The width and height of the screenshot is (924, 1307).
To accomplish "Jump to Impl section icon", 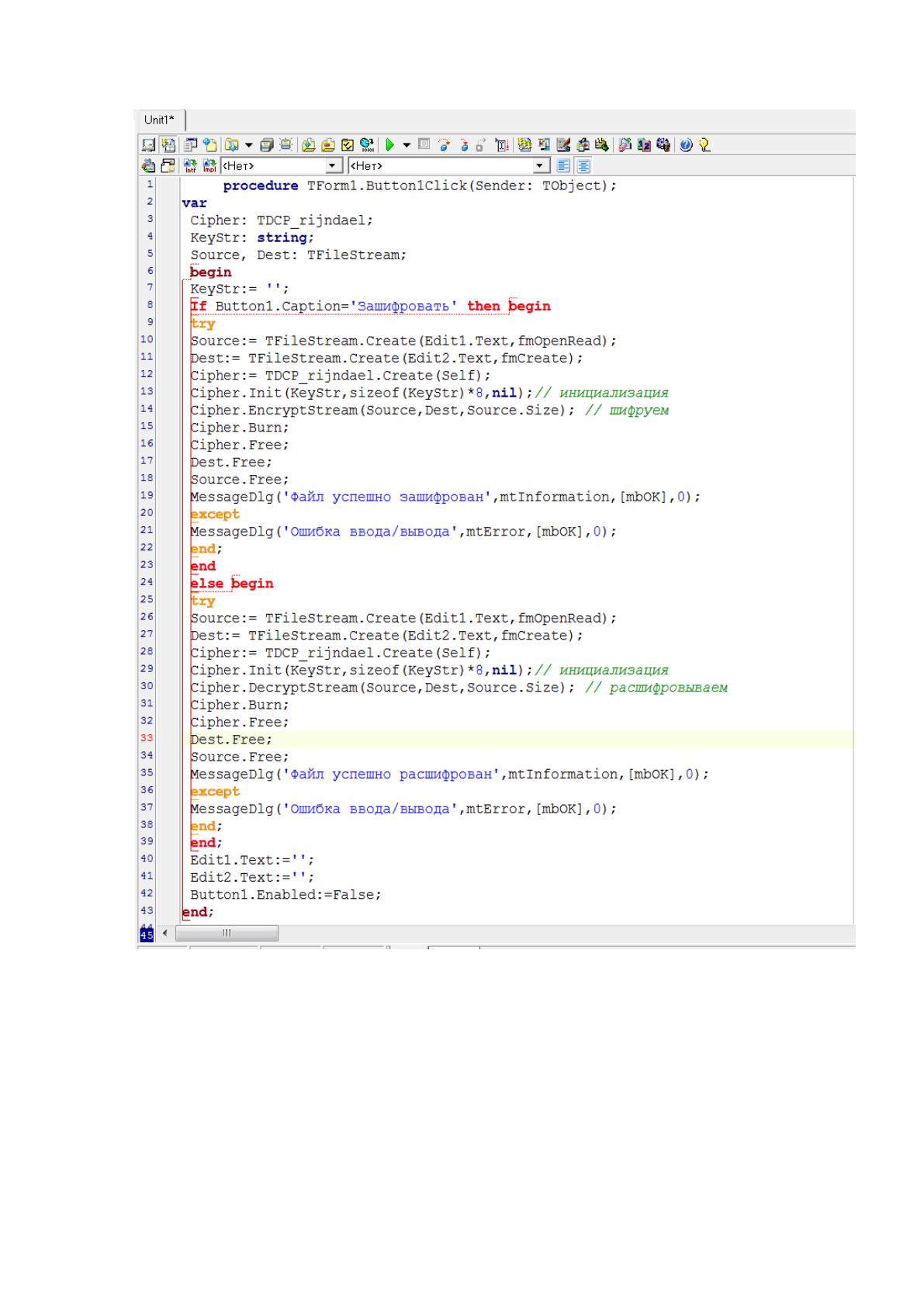I will point(209,166).
